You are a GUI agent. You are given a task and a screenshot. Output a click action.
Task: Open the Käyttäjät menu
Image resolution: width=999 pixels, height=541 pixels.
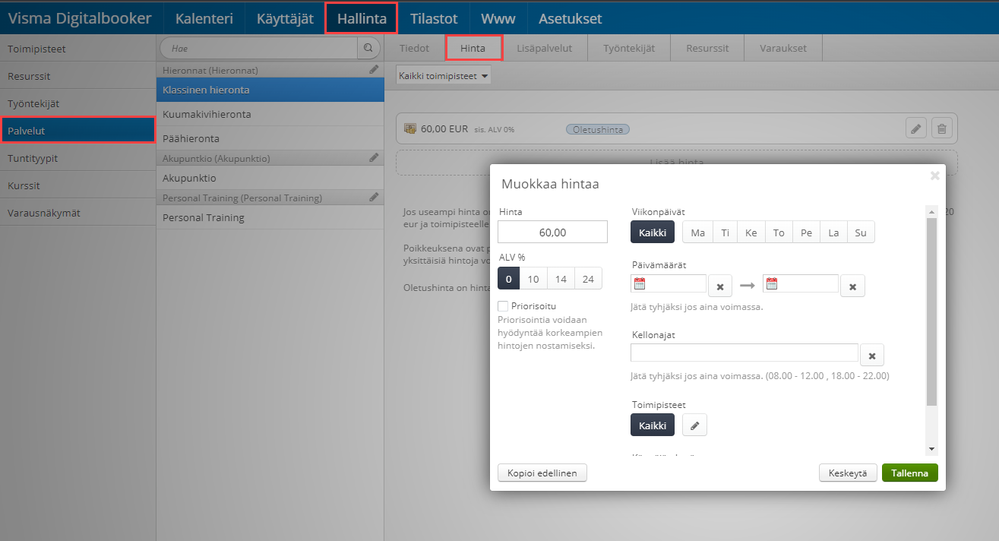(x=285, y=18)
